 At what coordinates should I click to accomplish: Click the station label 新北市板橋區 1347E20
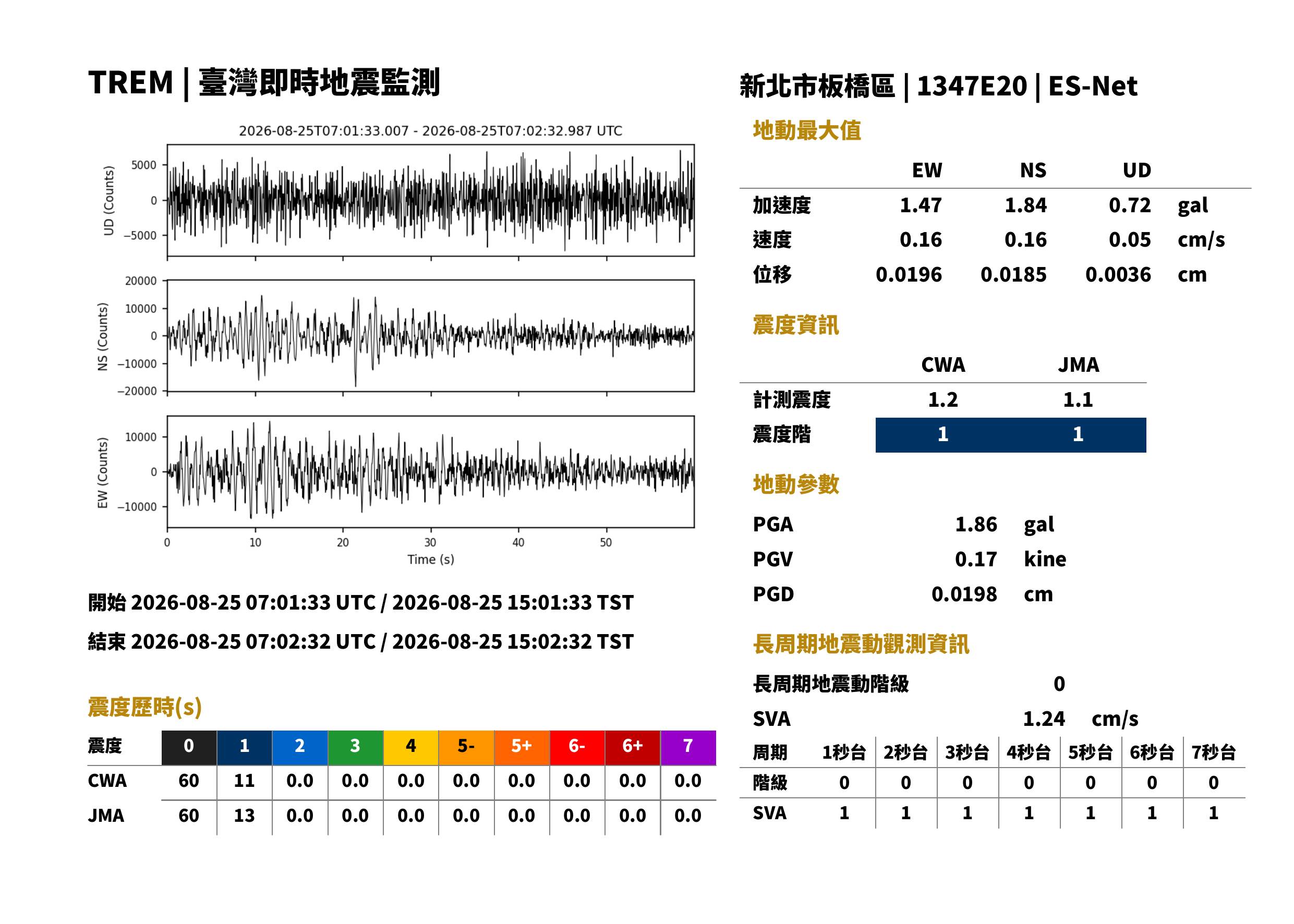click(882, 87)
